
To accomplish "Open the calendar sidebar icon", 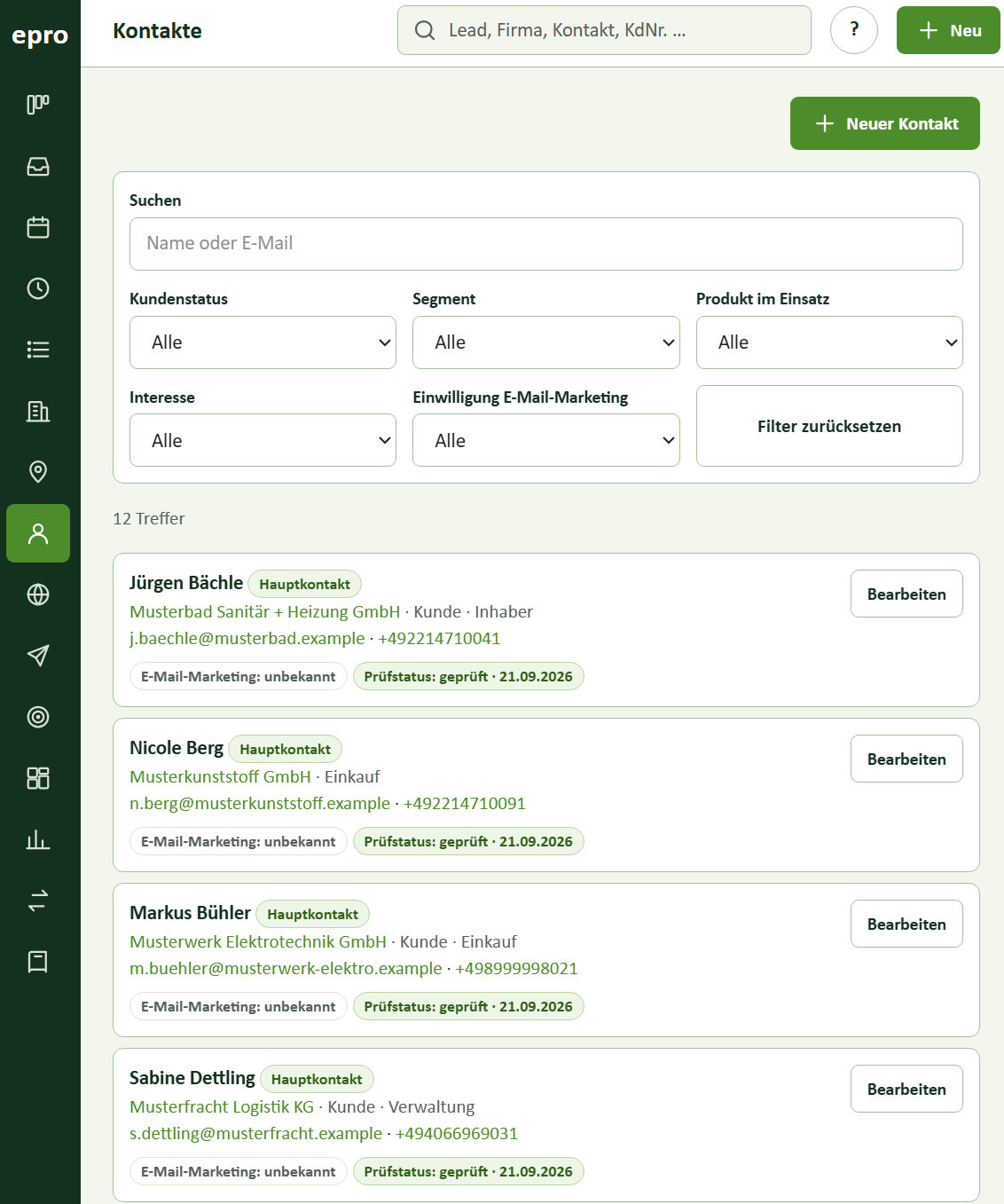I will 38,227.
